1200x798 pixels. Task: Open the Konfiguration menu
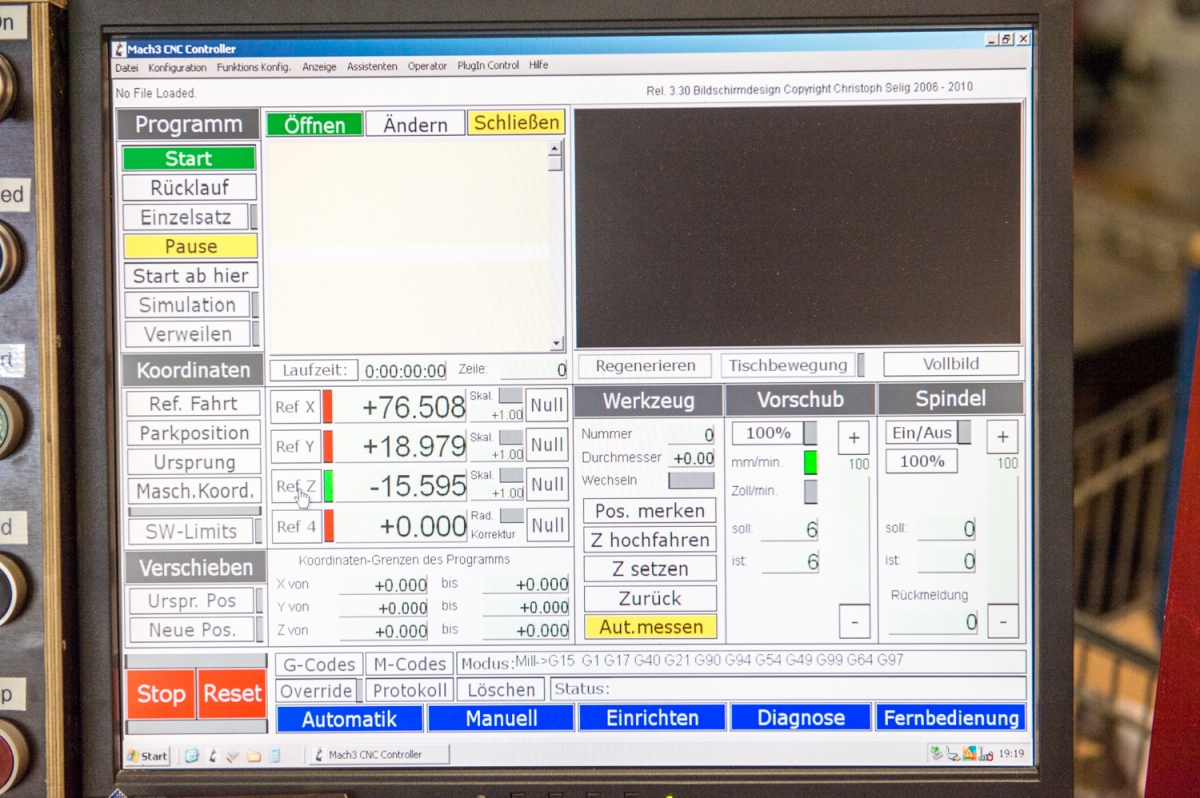coord(177,67)
